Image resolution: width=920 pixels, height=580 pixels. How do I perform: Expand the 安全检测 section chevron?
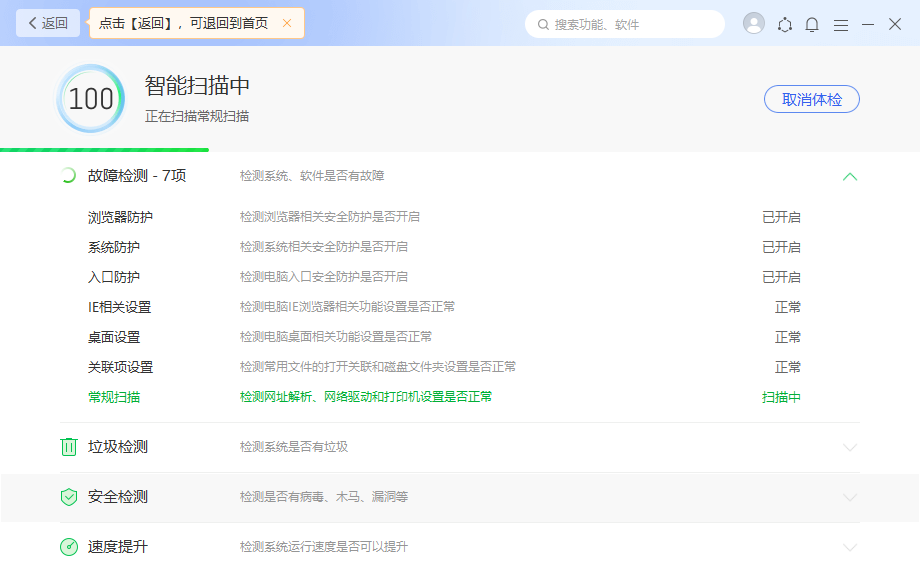pos(850,497)
